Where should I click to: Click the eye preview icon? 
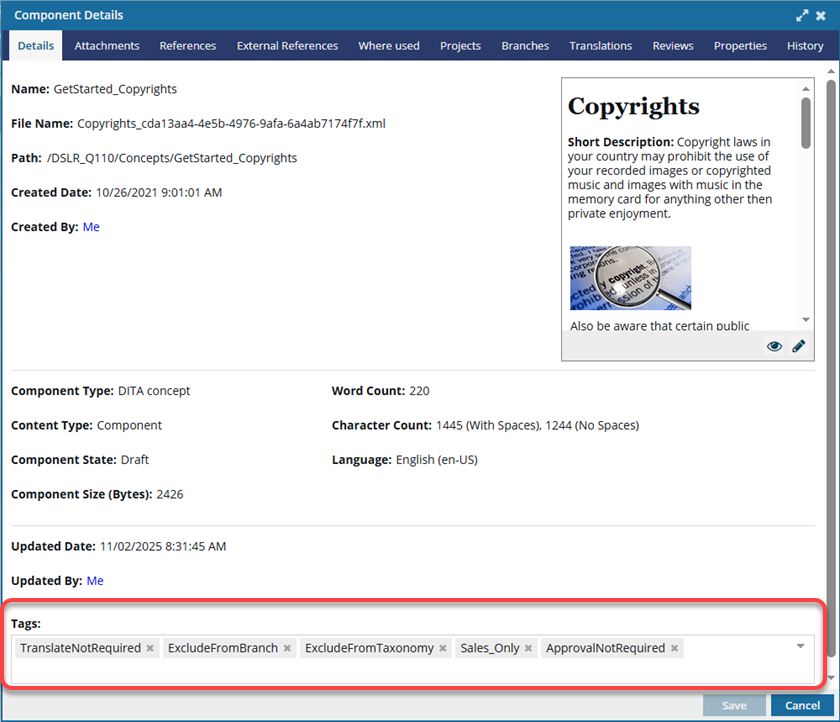point(774,346)
